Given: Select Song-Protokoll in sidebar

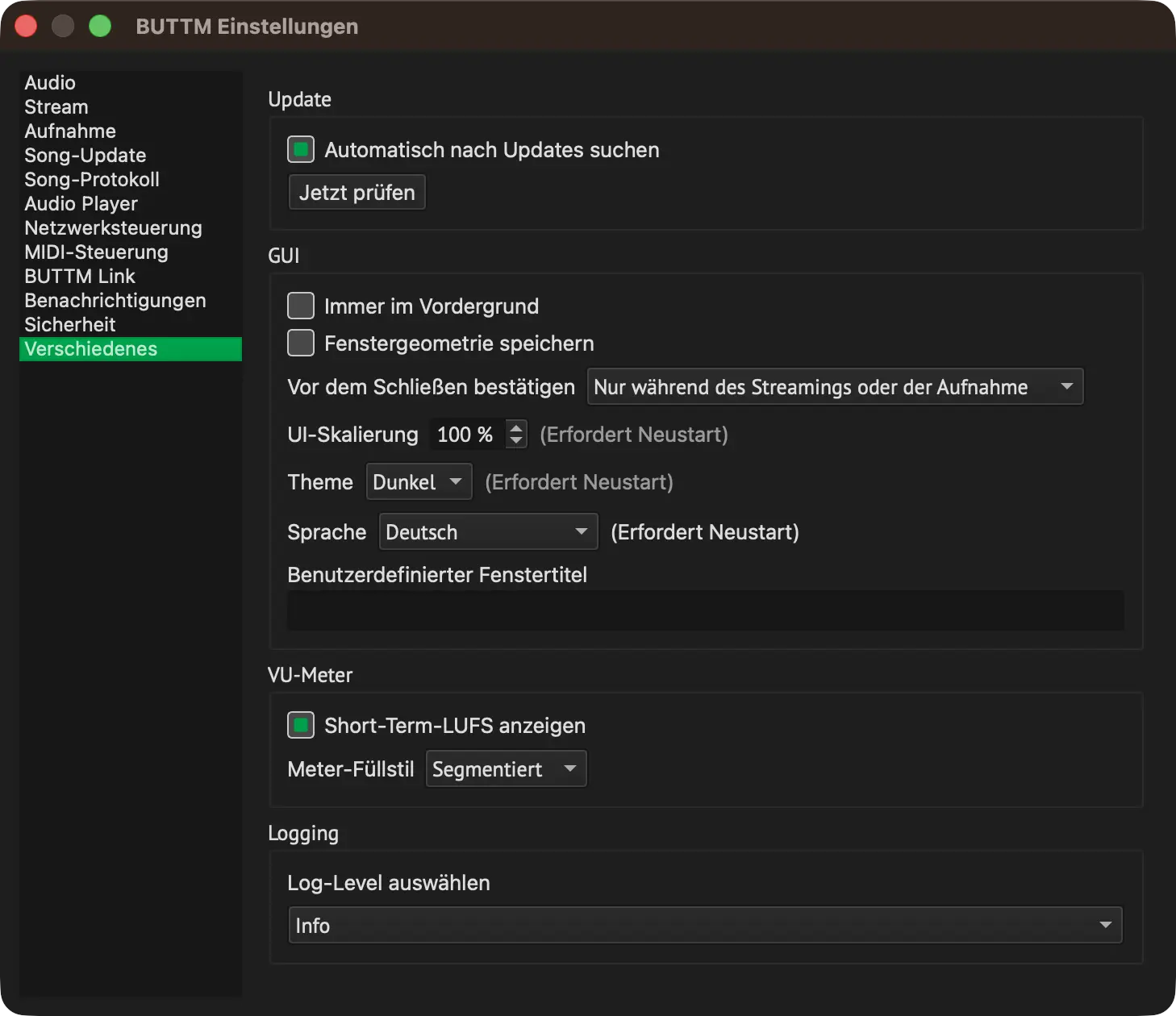Looking at the screenshot, I should coord(131,180).
